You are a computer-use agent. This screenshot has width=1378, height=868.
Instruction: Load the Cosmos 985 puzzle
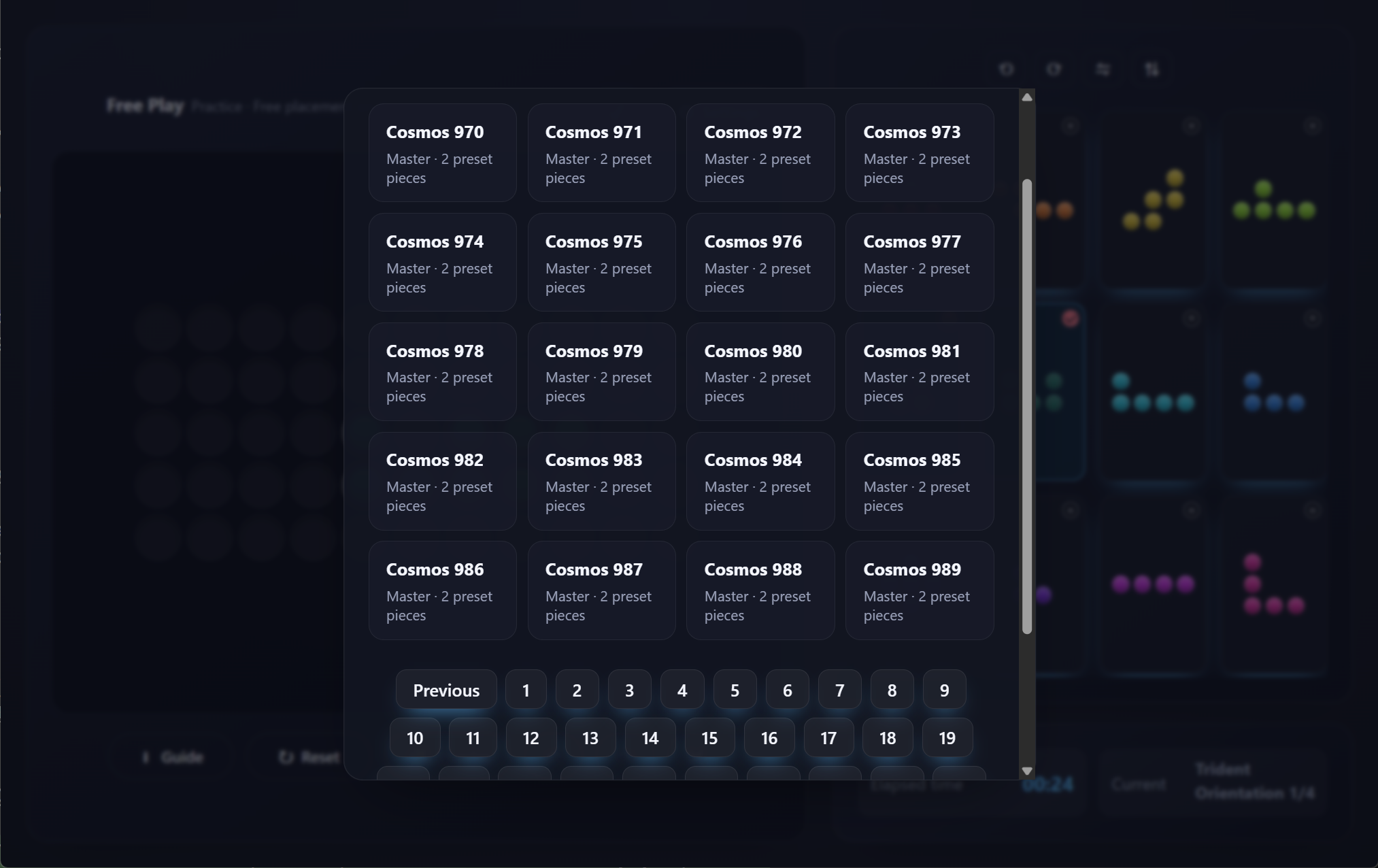click(x=919, y=481)
